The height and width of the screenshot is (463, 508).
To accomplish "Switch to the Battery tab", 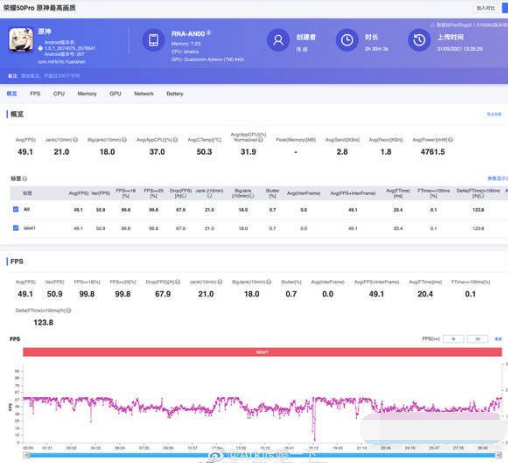I will click(x=175, y=94).
